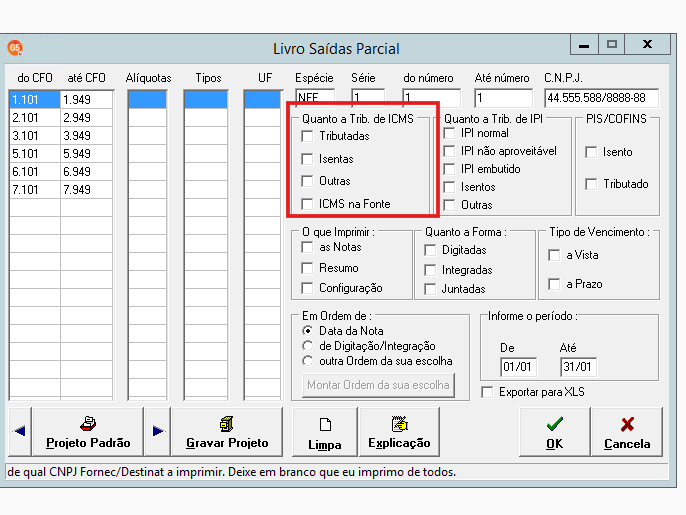Tick the Exportar para XLS checkbox

click(x=487, y=392)
